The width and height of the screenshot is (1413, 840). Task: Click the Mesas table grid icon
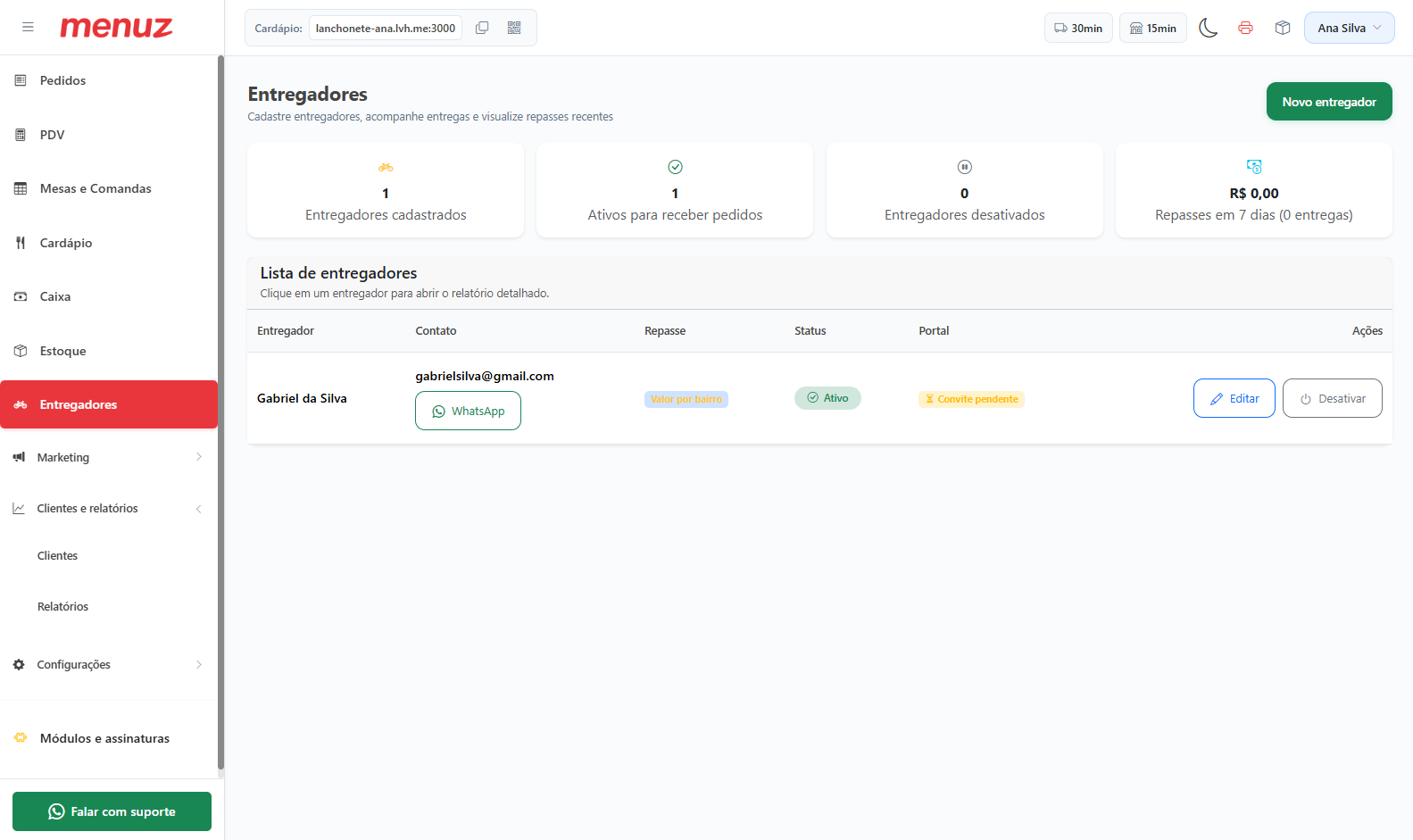click(21, 188)
